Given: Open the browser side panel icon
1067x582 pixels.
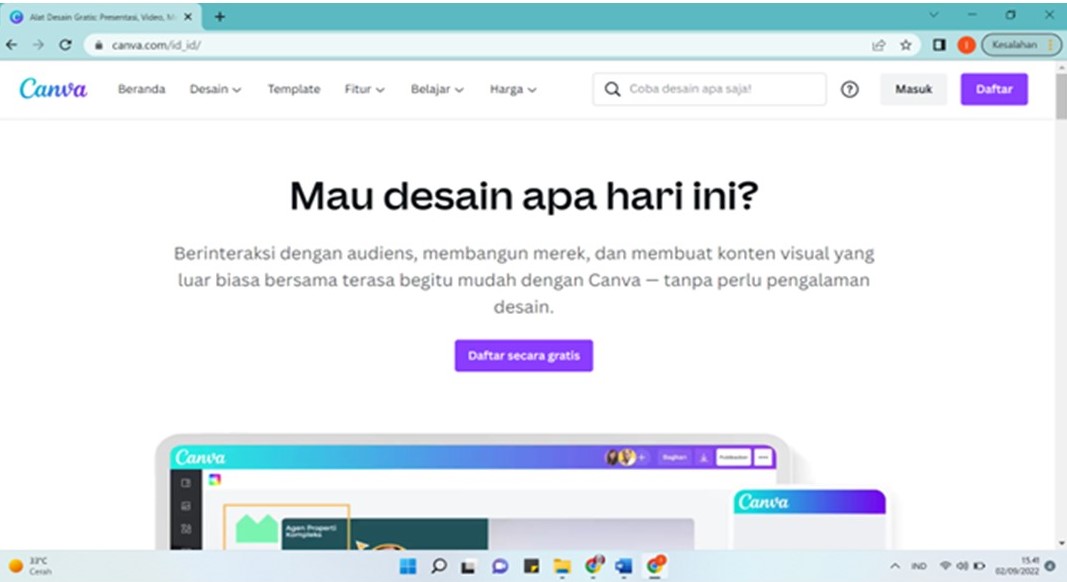Looking at the screenshot, I should (x=940, y=45).
